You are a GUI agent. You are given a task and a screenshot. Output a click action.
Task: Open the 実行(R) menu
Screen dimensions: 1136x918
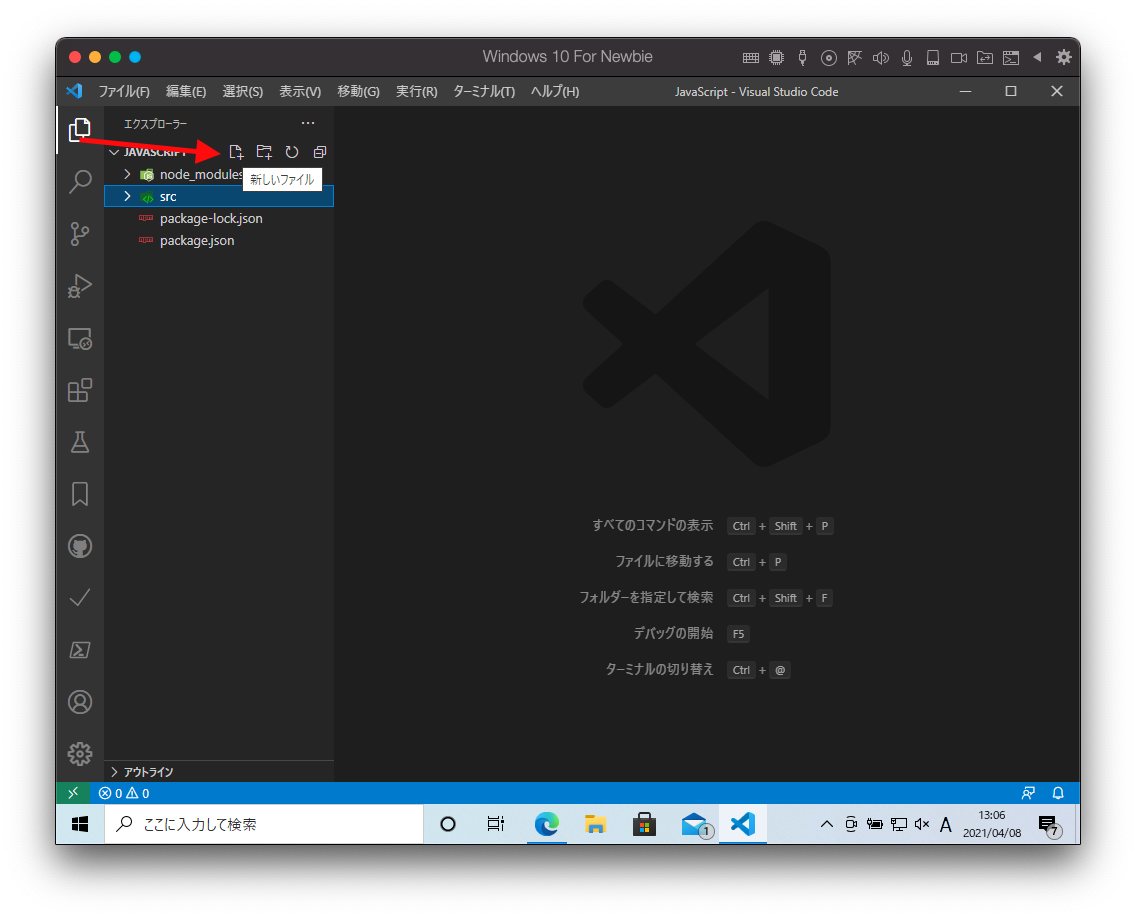pos(417,91)
